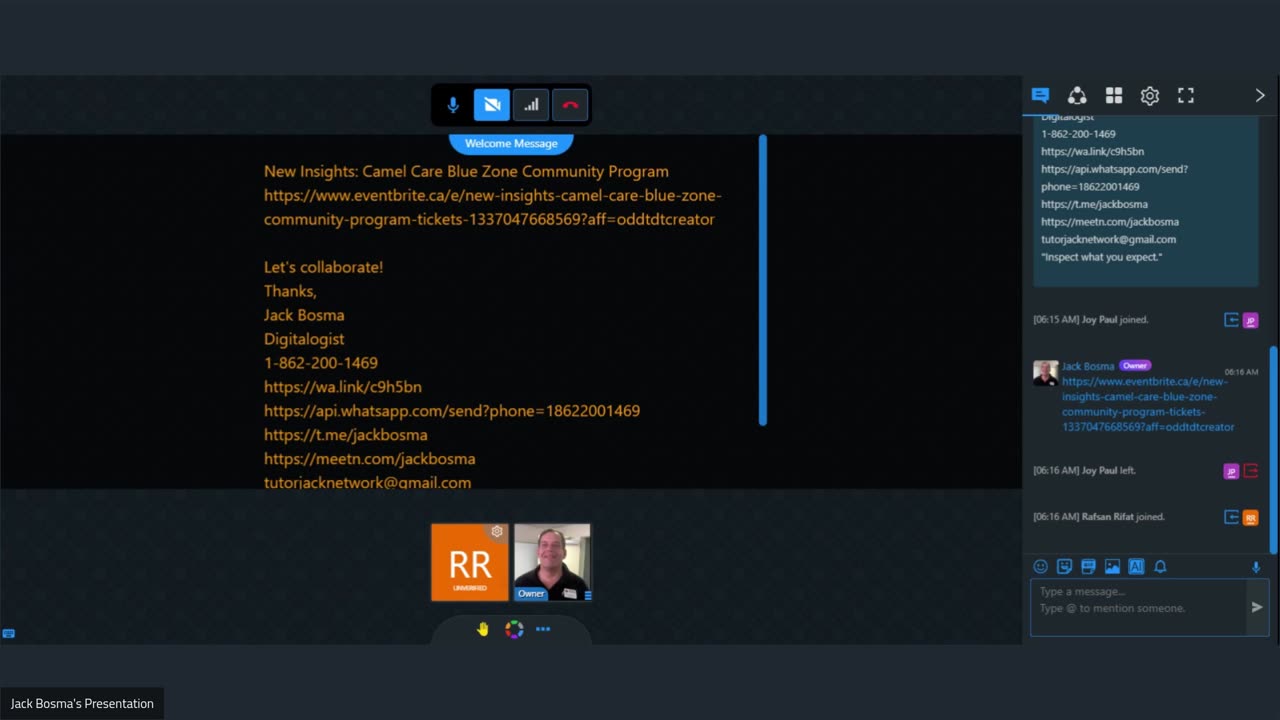1280x720 pixels.
Task: Open the participants panel tab
Action: pyautogui.click(x=1077, y=95)
